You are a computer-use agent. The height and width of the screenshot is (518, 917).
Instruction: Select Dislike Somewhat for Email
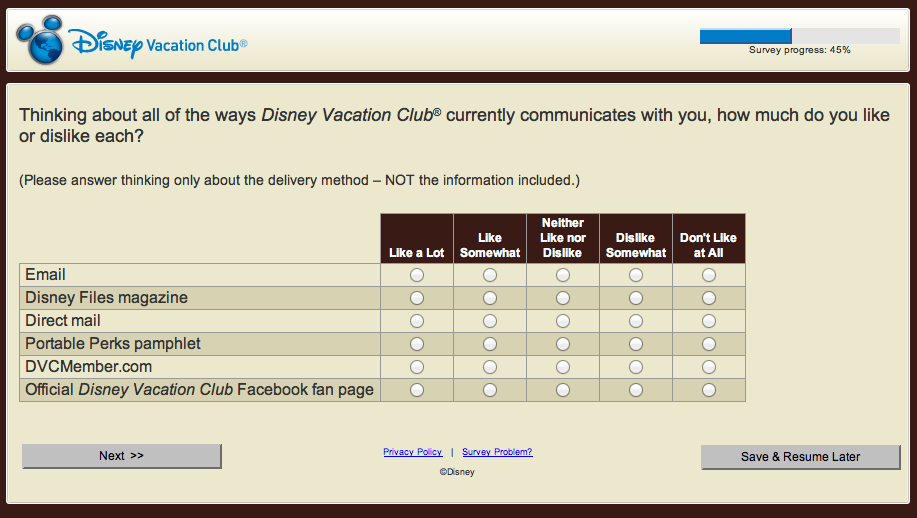pyautogui.click(x=636, y=275)
